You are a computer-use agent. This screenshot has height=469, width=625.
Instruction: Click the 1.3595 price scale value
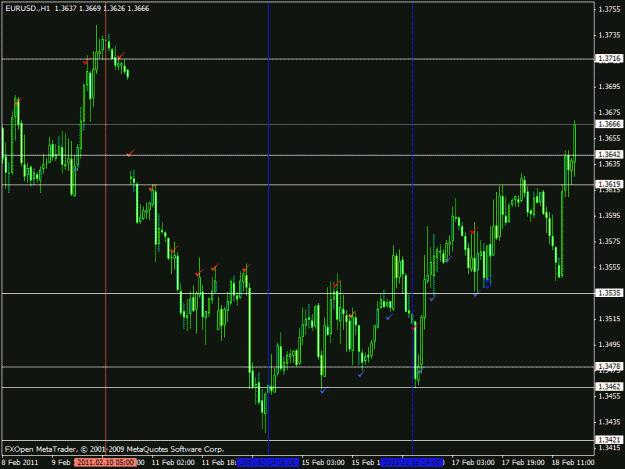[609, 215]
